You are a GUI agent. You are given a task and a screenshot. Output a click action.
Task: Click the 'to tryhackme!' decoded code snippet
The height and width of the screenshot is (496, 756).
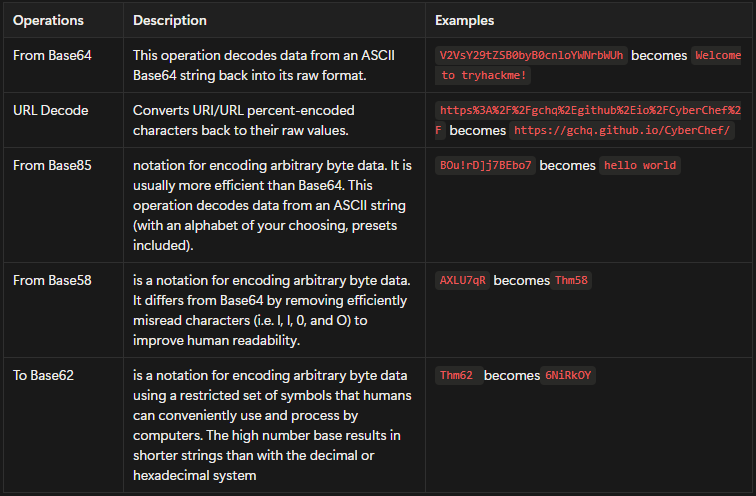pyautogui.click(x=483, y=76)
